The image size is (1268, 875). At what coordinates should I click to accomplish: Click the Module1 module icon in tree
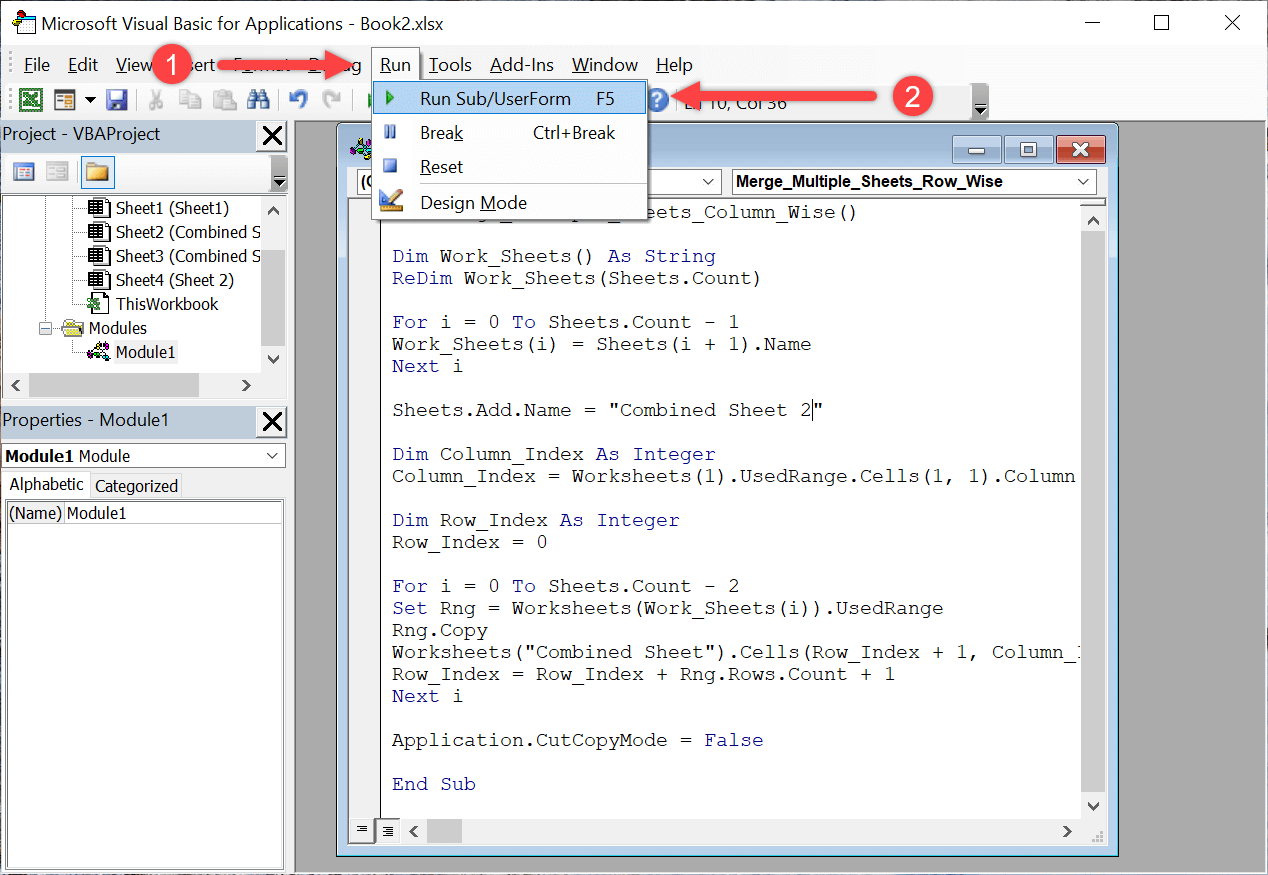(98, 352)
